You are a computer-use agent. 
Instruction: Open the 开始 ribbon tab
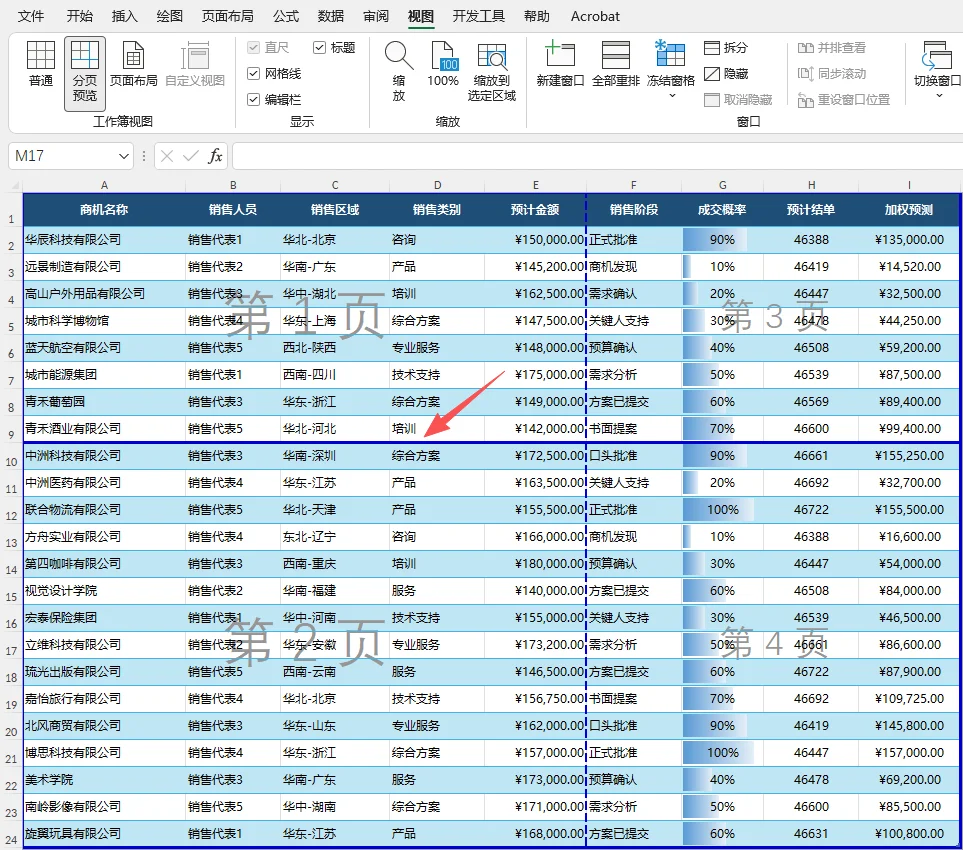[79, 16]
